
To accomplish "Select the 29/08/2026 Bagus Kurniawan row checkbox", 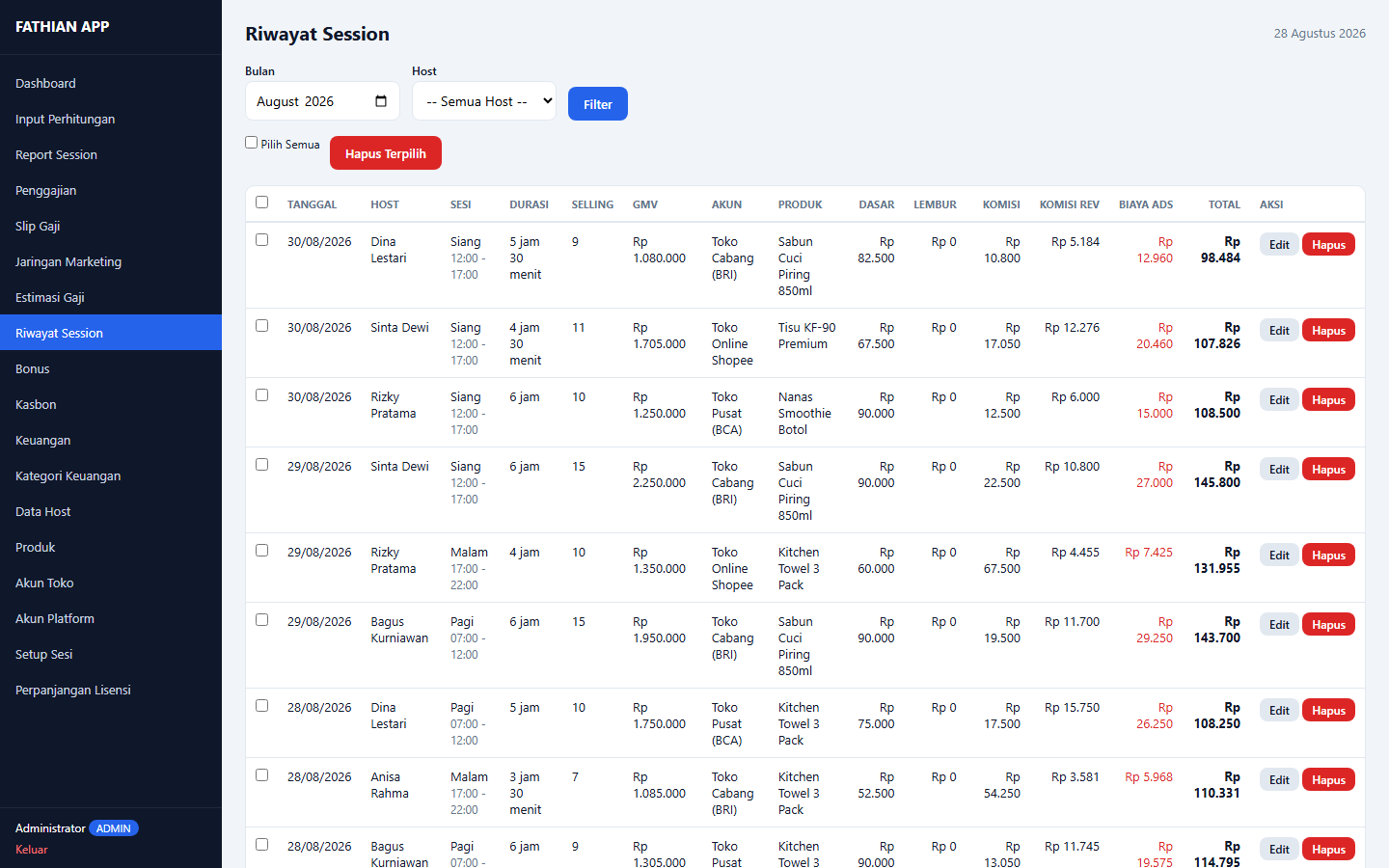I will [261, 619].
